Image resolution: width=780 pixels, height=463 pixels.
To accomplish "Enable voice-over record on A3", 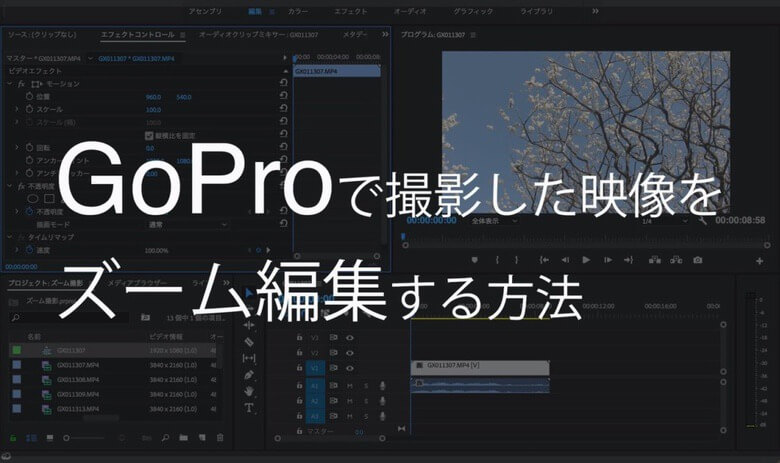I will coord(382,416).
